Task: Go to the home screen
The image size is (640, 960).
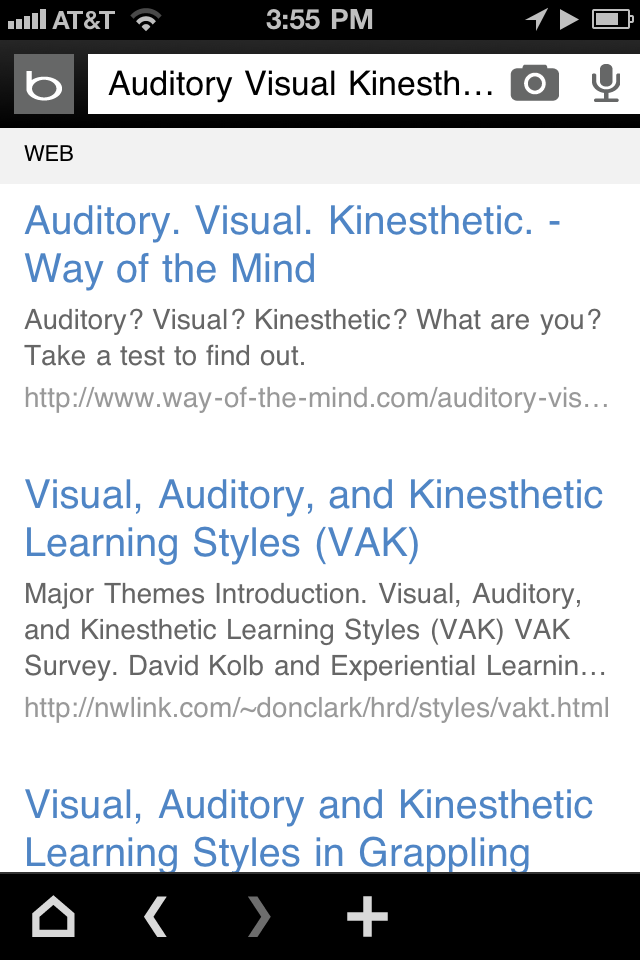Action: (x=54, y=916)
